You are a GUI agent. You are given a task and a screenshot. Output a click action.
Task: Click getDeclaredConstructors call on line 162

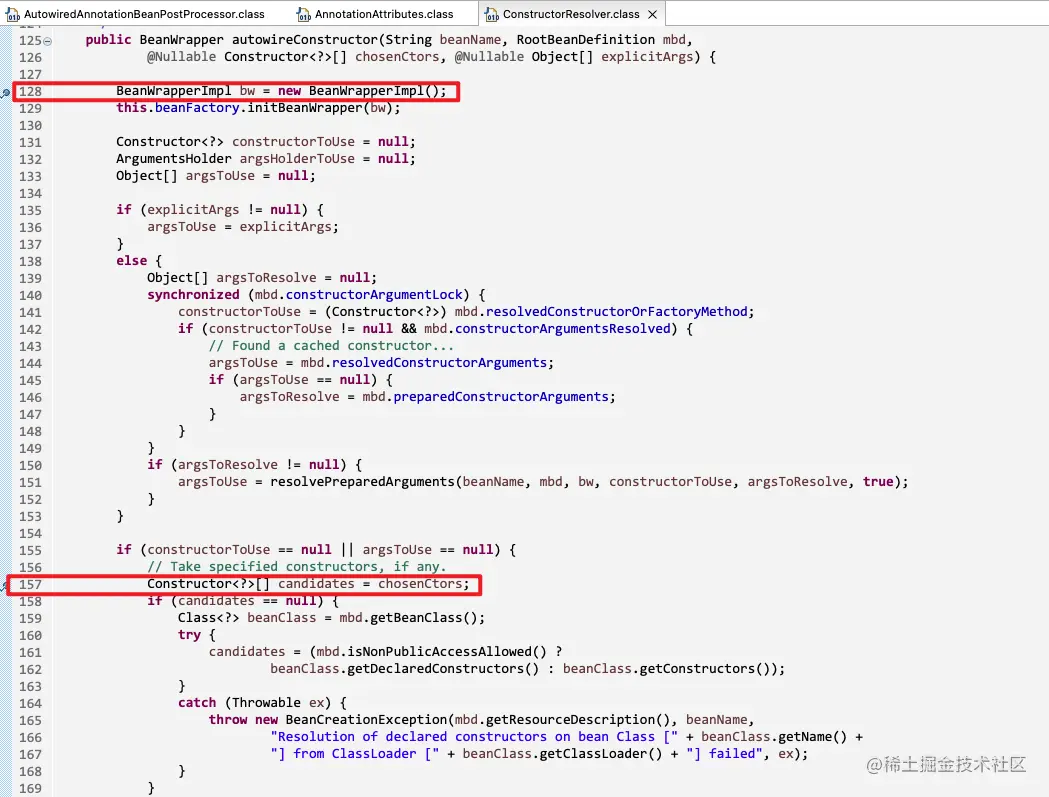point(435,669)
